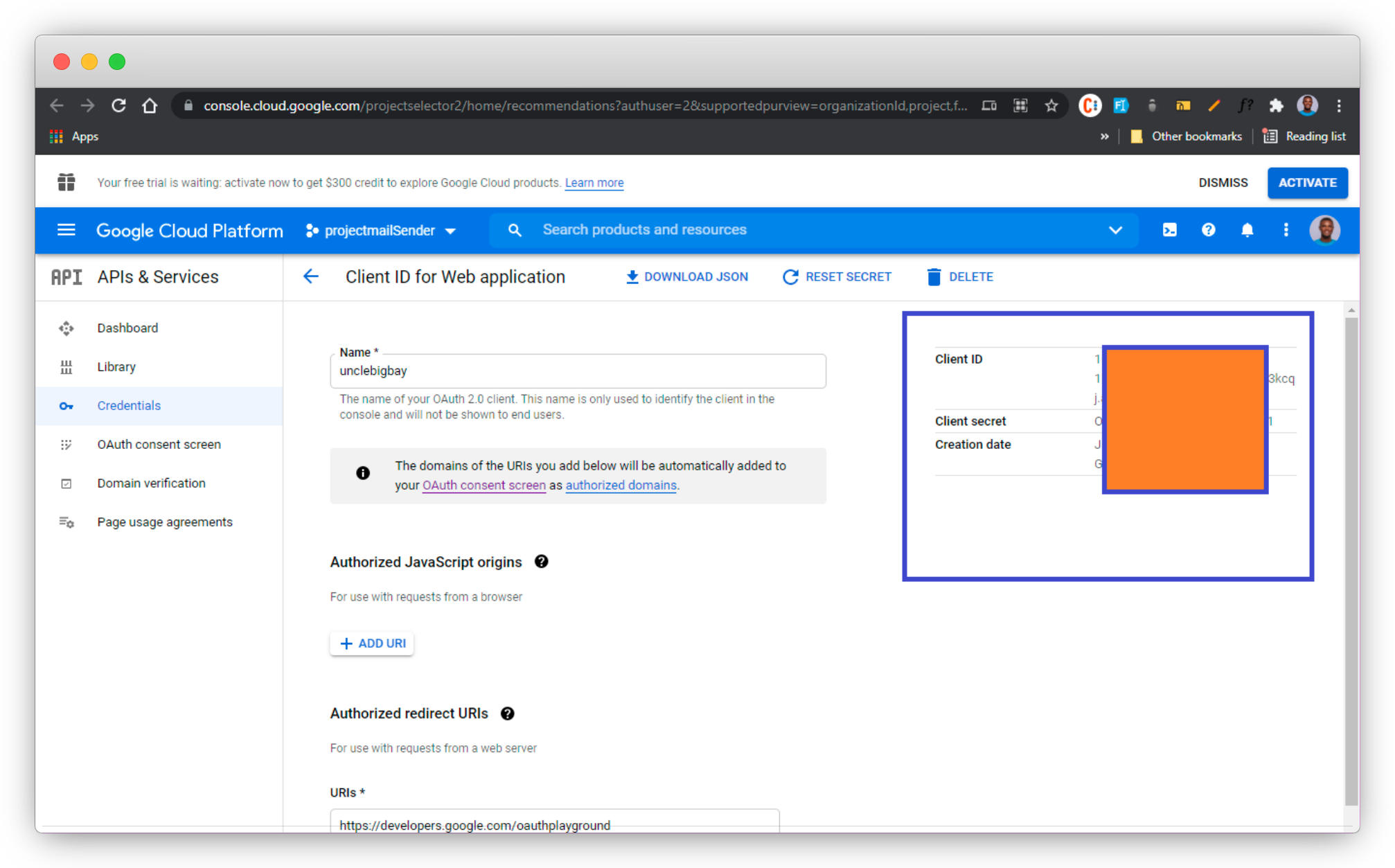The height and width of the screenshot is (868, 1395).
Task: Open Page usage agreements in sidebar
Action: (x=159, y=522)
